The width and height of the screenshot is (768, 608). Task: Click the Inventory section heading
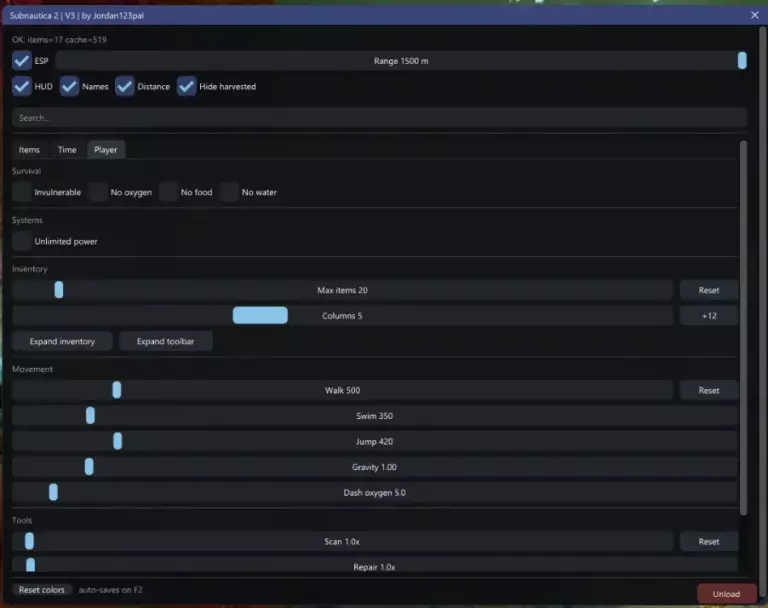coord(30,269)
